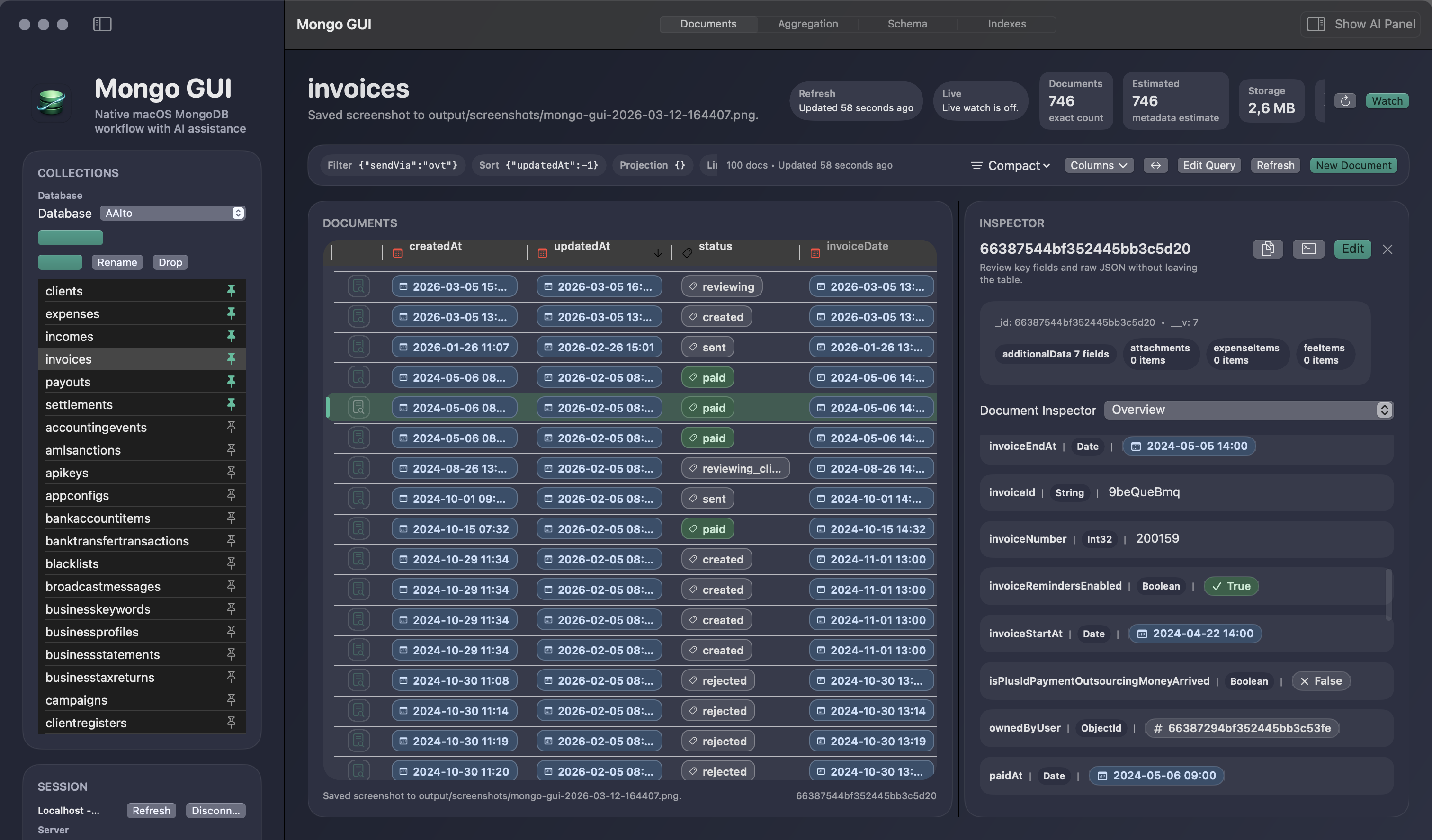1432x840 pixels.
Task: Close the Inspector panel
Action: [x=1387, y=250]
